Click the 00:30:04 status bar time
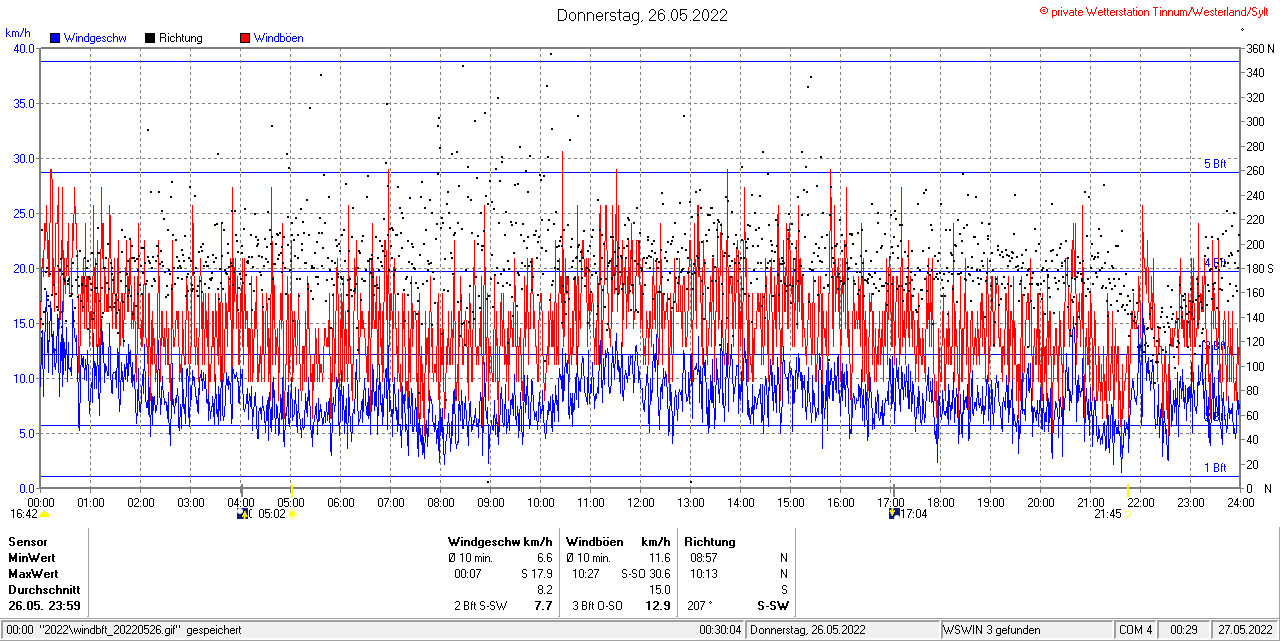The width and height of the screenshot is (1280, 641). (x=721, y=630)
